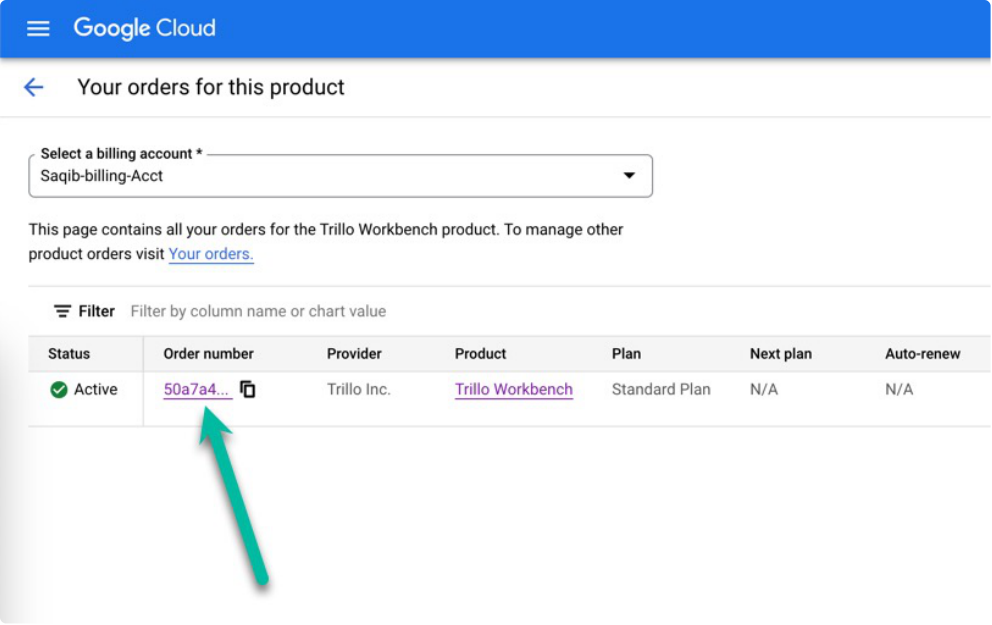The image size is (992, 625).
Task: Click the Plan column header
Action: (x=626, y=354)
